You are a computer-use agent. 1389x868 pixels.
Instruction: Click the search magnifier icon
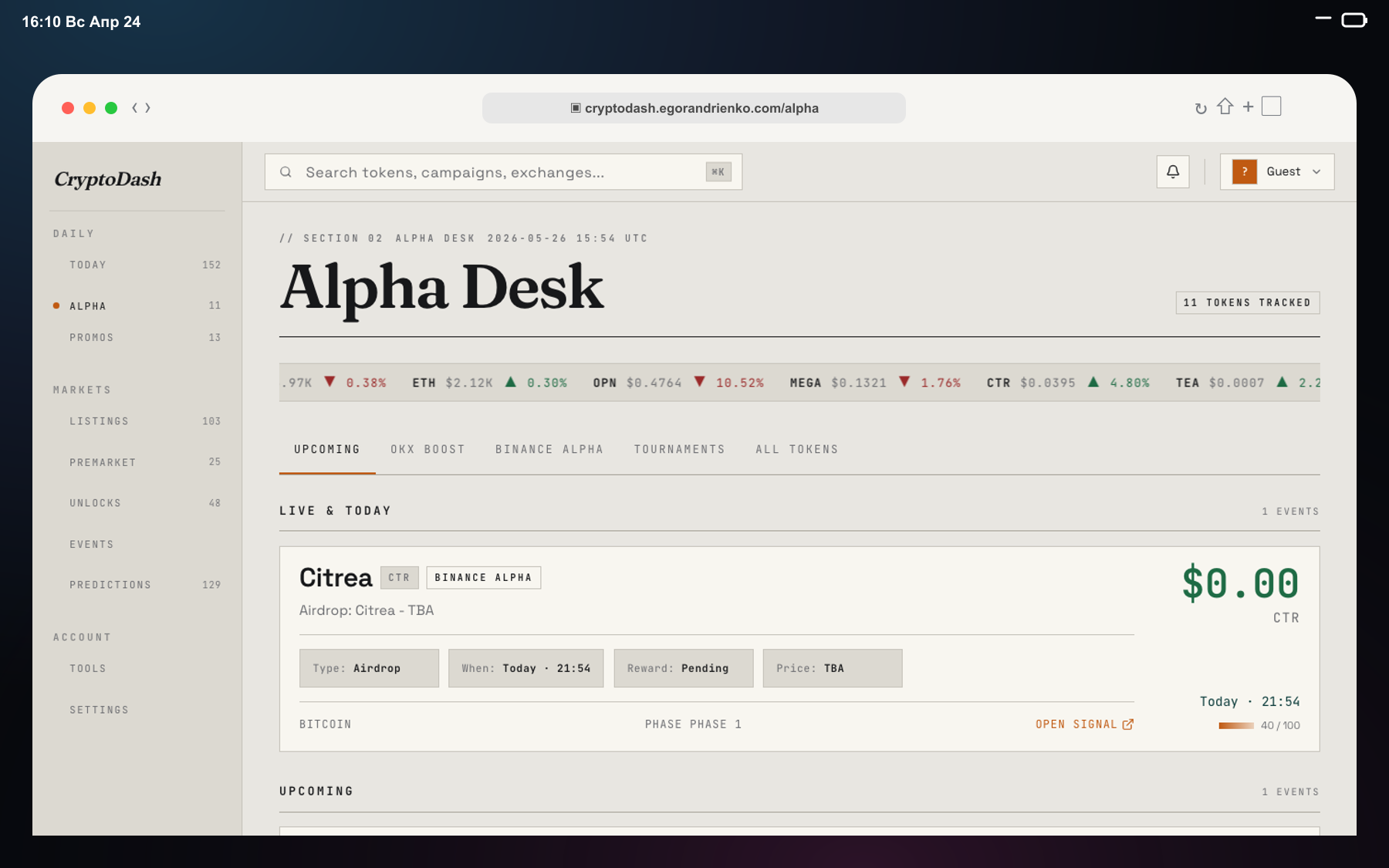coord(286,172)
